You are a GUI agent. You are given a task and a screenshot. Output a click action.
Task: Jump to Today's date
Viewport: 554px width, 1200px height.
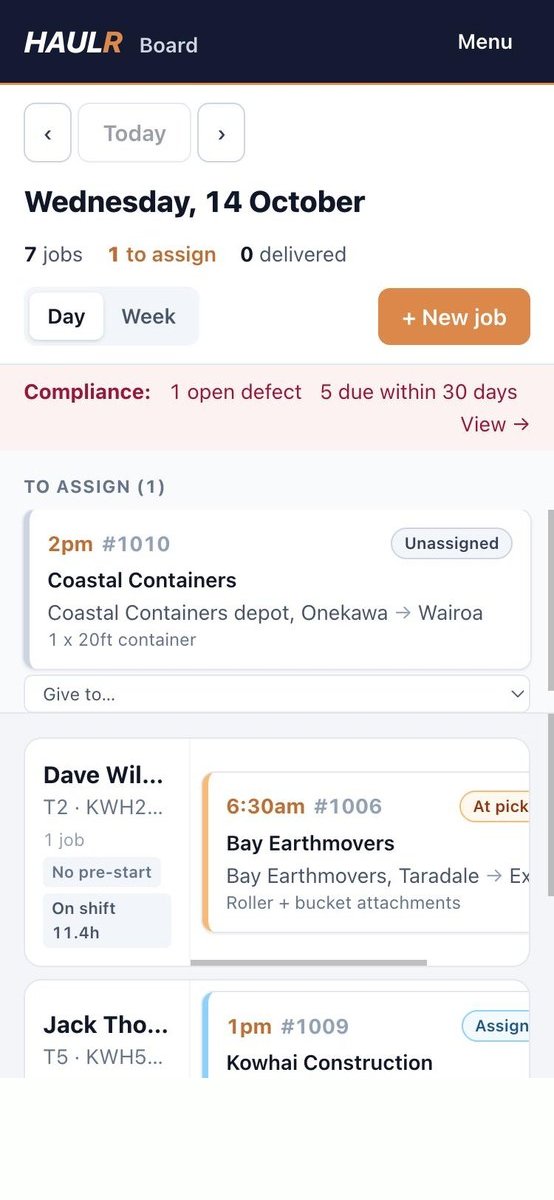[134, 133]
